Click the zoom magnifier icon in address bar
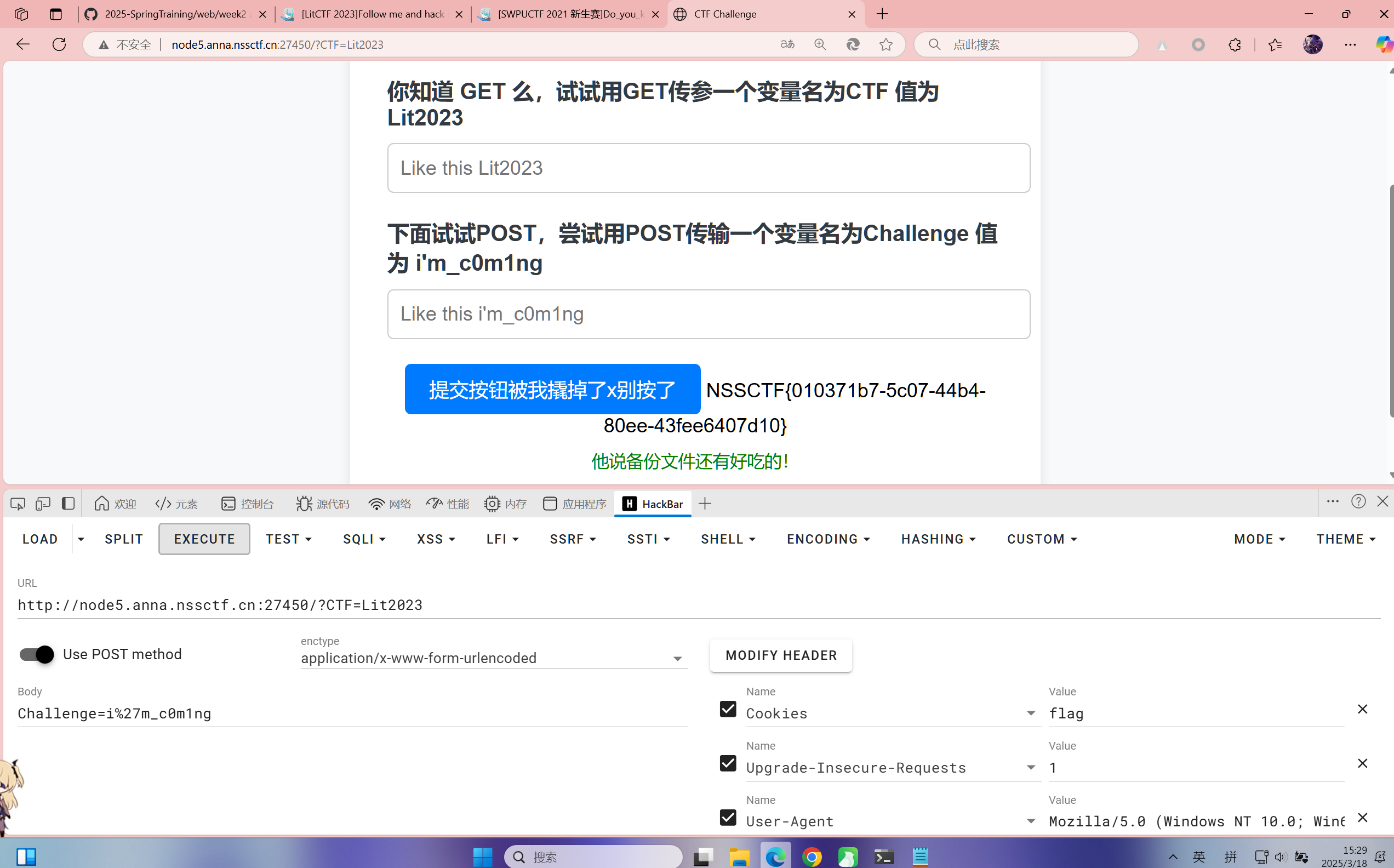The width and height of the screenshot is (1394, 868). tap(820, 44)
